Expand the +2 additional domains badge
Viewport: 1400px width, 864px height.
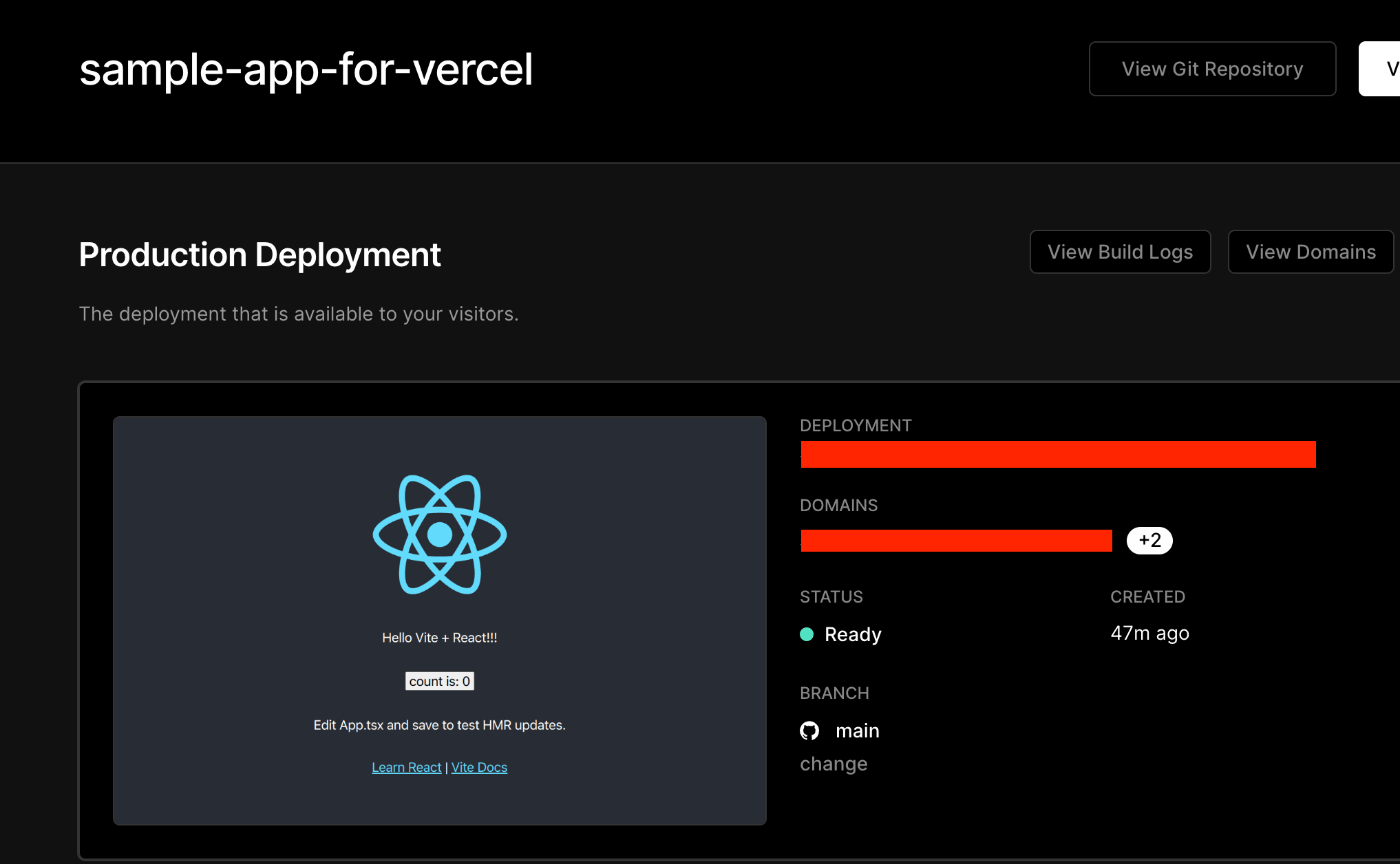pos(1149,541)
